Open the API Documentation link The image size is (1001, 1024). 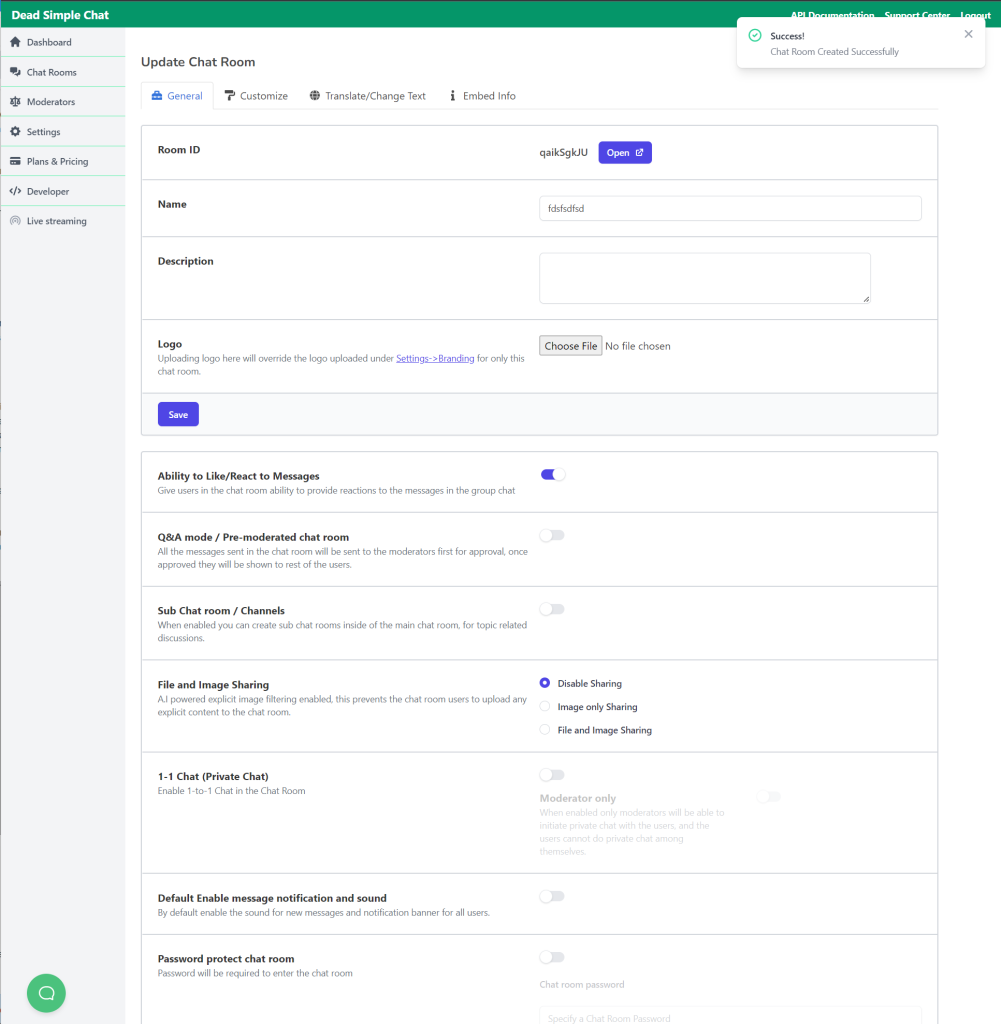(x=833, y=15)
